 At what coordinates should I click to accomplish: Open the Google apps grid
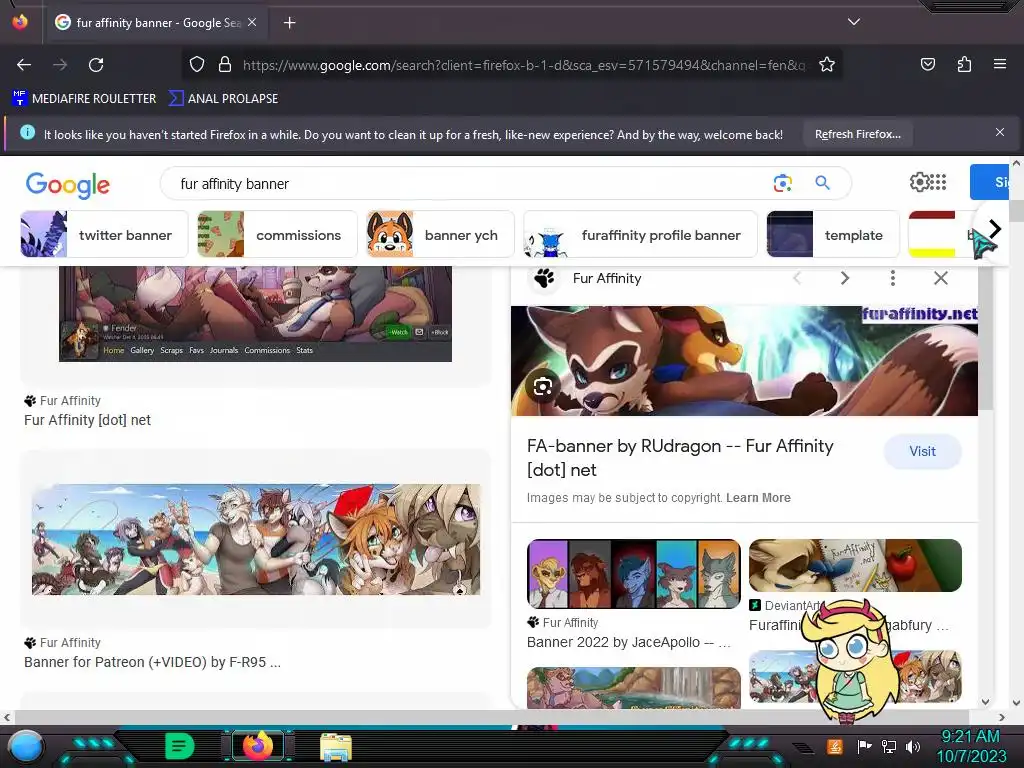(x=938, y=182)
